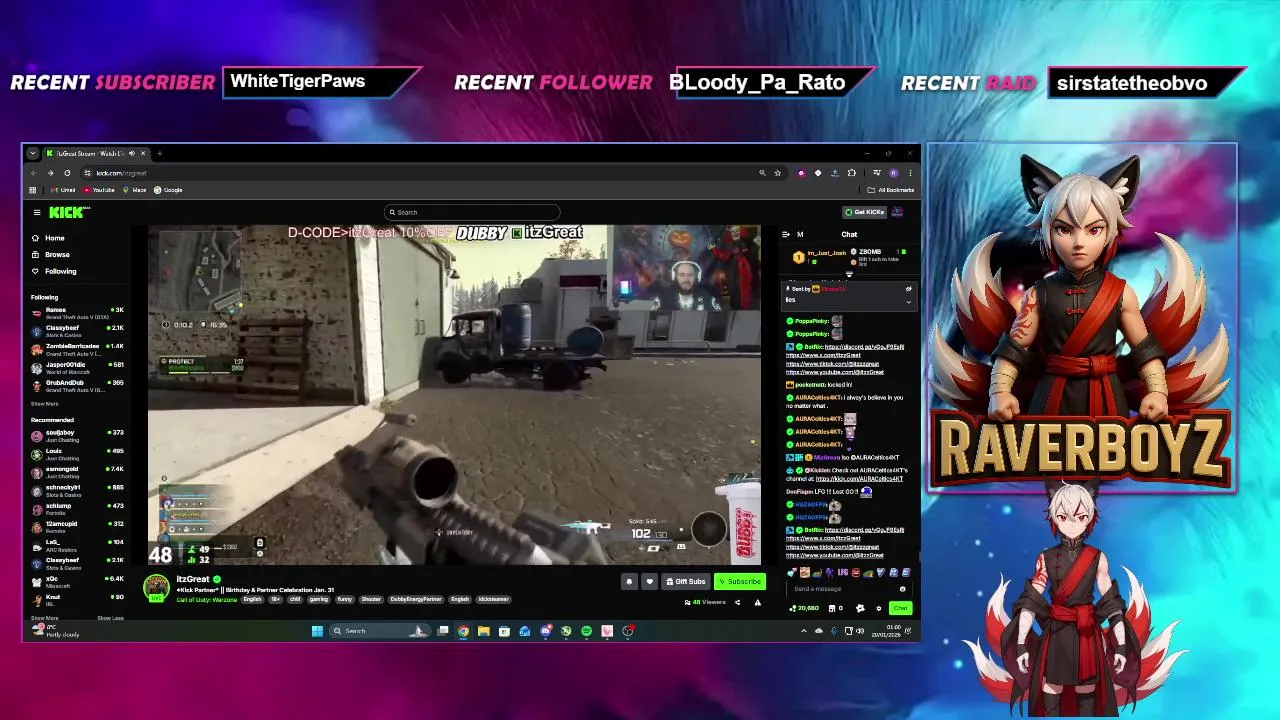Expand Recommended list with Show More
1280x720 pixels.
[43, 618]
